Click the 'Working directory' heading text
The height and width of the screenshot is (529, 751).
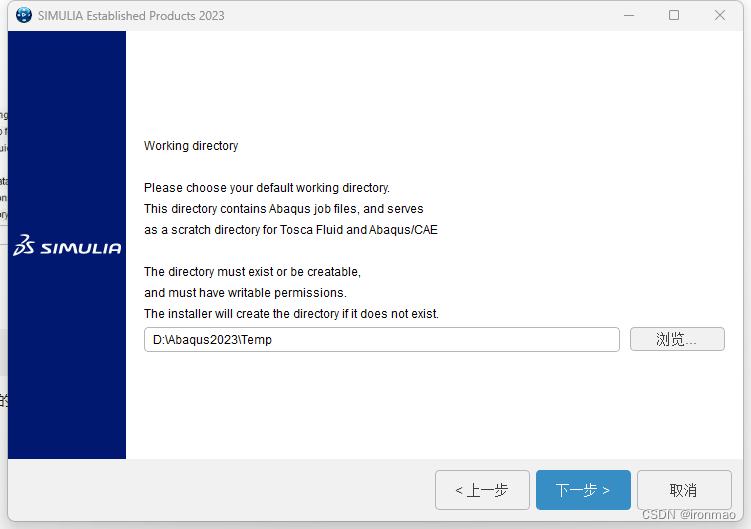click(x=191, y=146)
